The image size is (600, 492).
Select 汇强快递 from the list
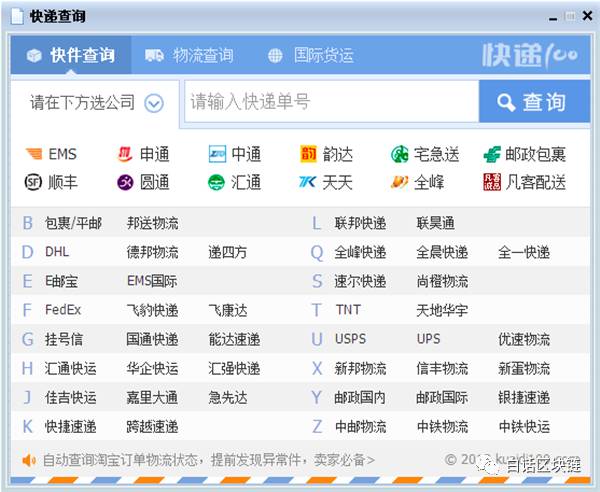pyautogui.click(x=234, y=368)
